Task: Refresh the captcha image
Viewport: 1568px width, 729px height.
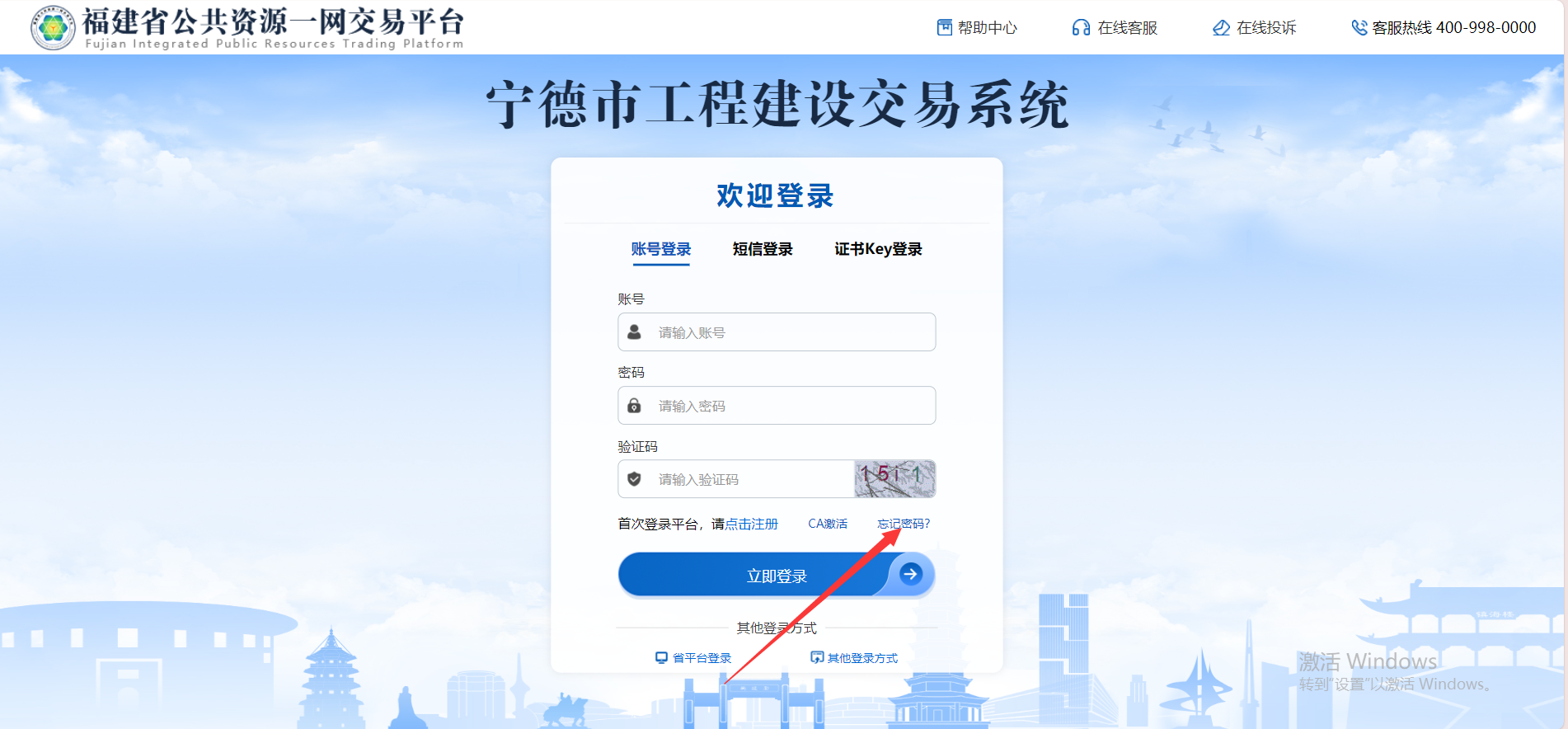Action: [894, 478]
